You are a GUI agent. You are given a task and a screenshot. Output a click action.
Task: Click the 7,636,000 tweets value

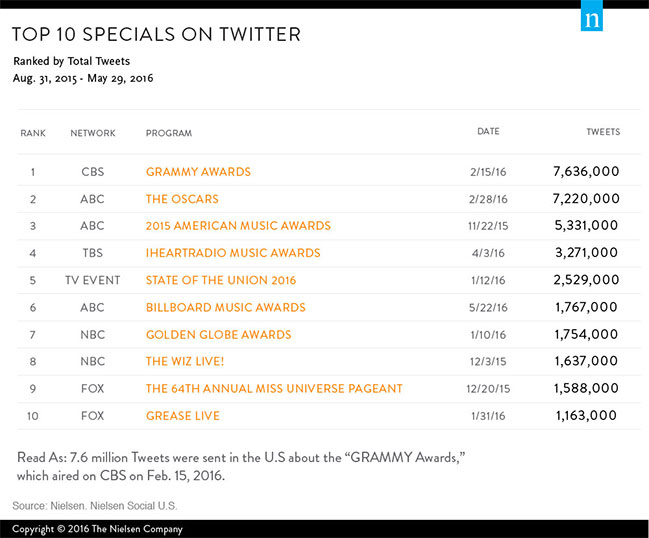tap(586, 172)
